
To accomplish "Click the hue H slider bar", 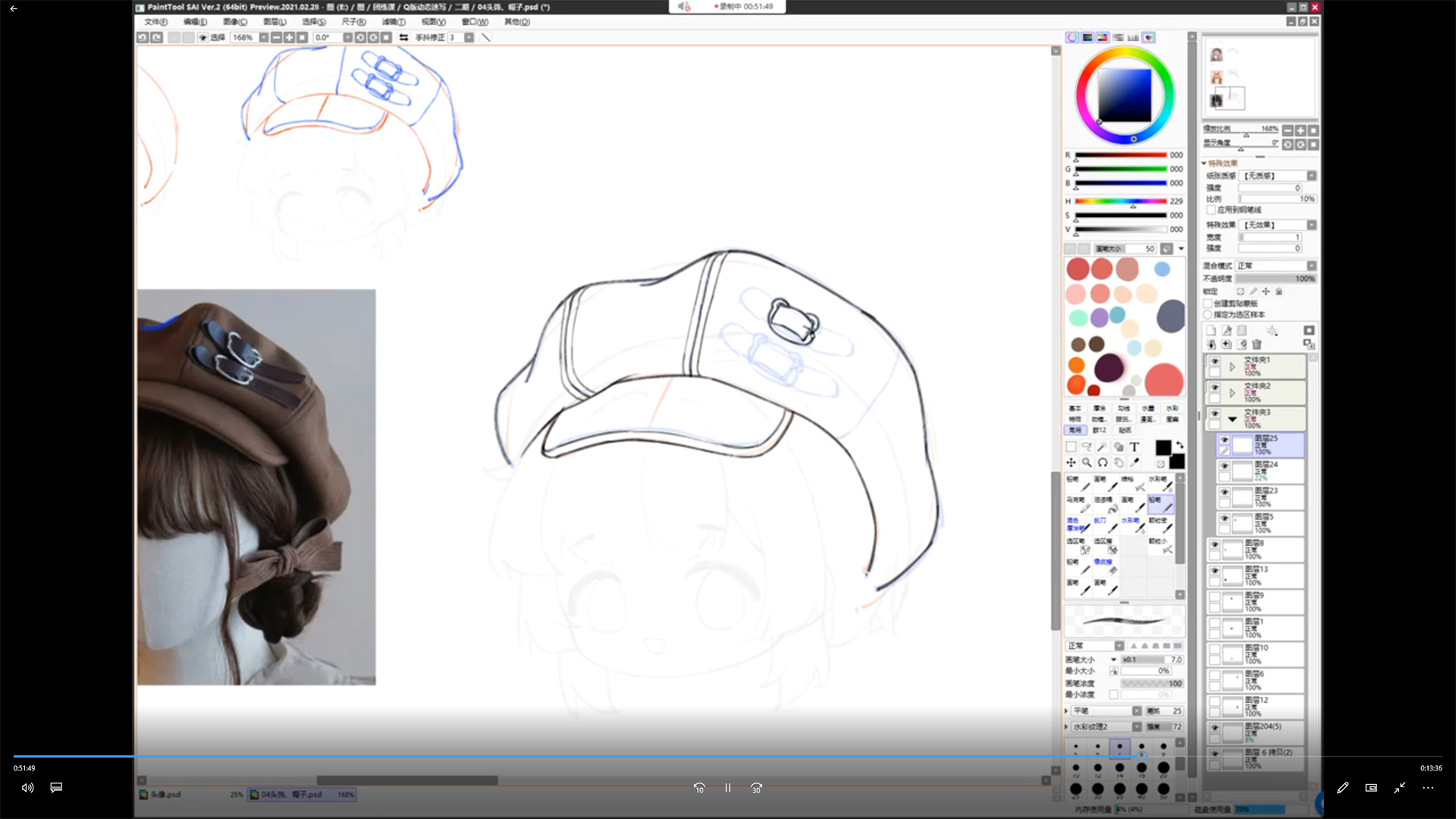I will [1120, 201].
